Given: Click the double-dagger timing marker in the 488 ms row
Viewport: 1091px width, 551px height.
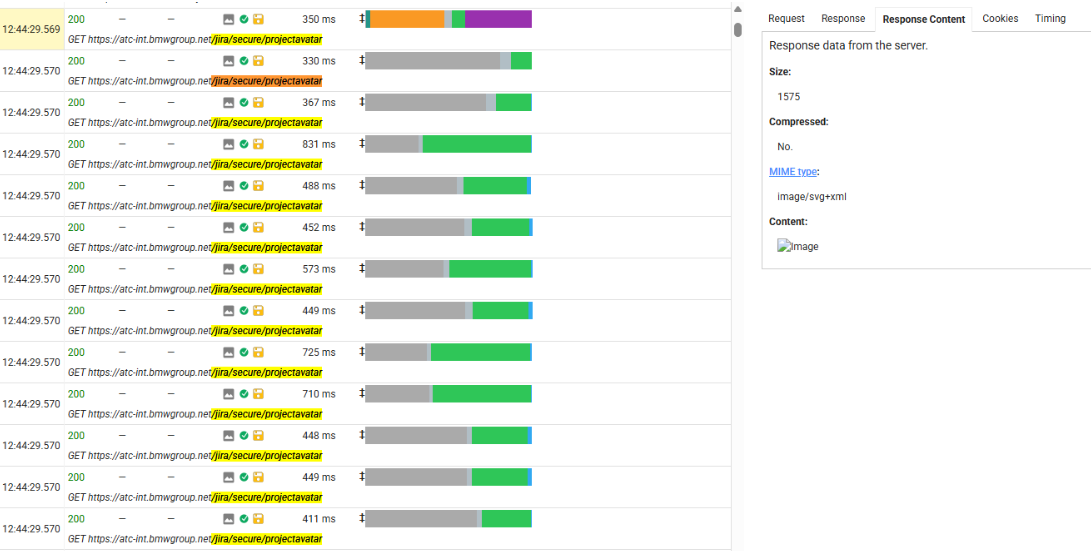Looking at the screenshot, I should pyautogui.click(x=362, y=185).
